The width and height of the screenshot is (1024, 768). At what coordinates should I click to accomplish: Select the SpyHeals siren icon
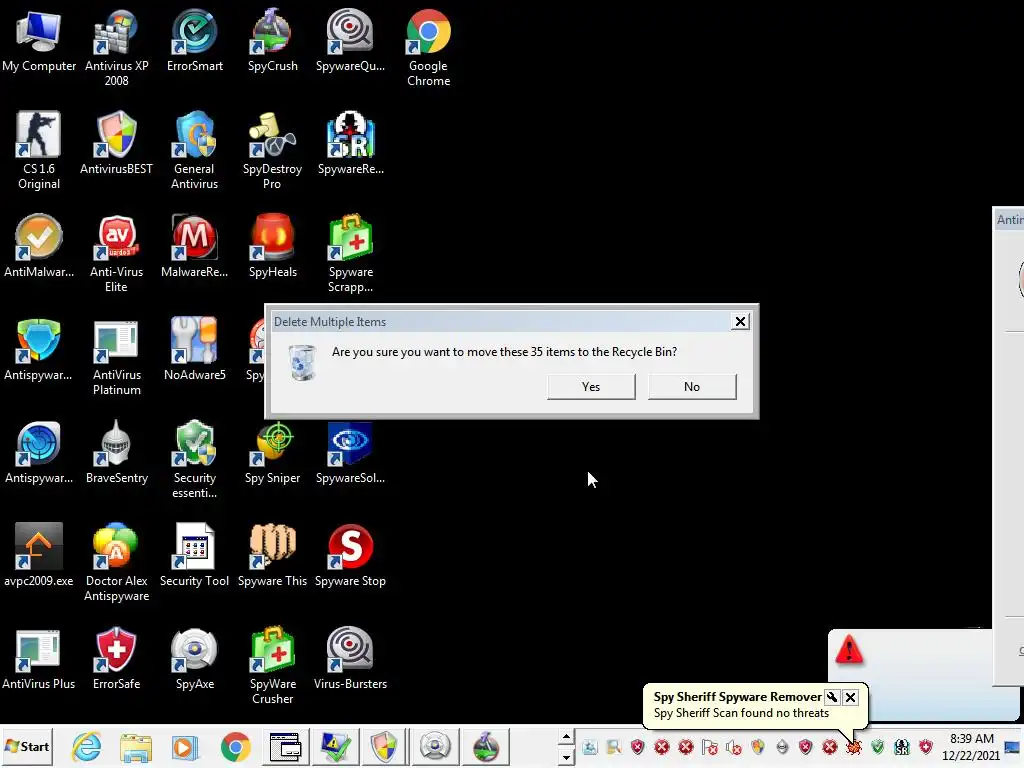pos(272,236)
